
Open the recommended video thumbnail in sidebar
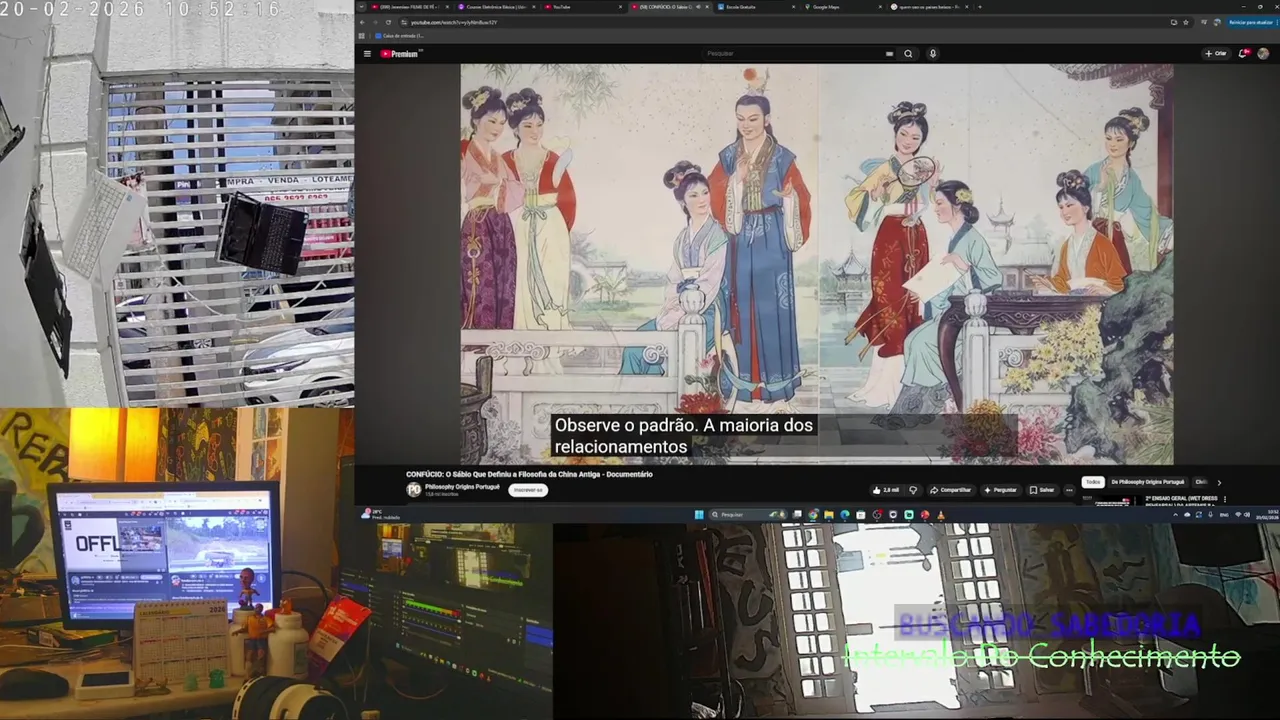[x=1111, y=500]
